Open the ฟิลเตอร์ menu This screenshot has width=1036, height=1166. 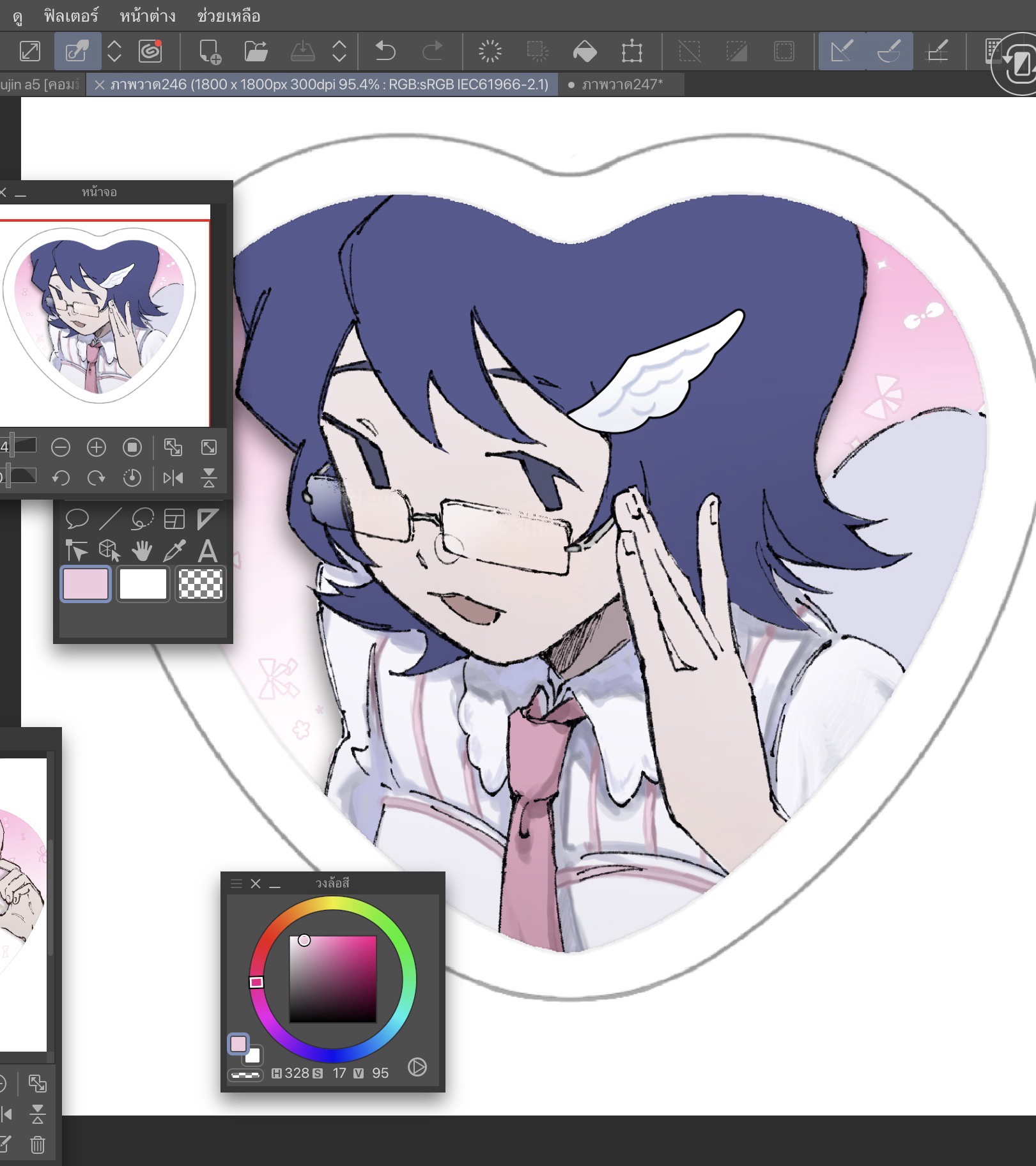pos(71,15)
